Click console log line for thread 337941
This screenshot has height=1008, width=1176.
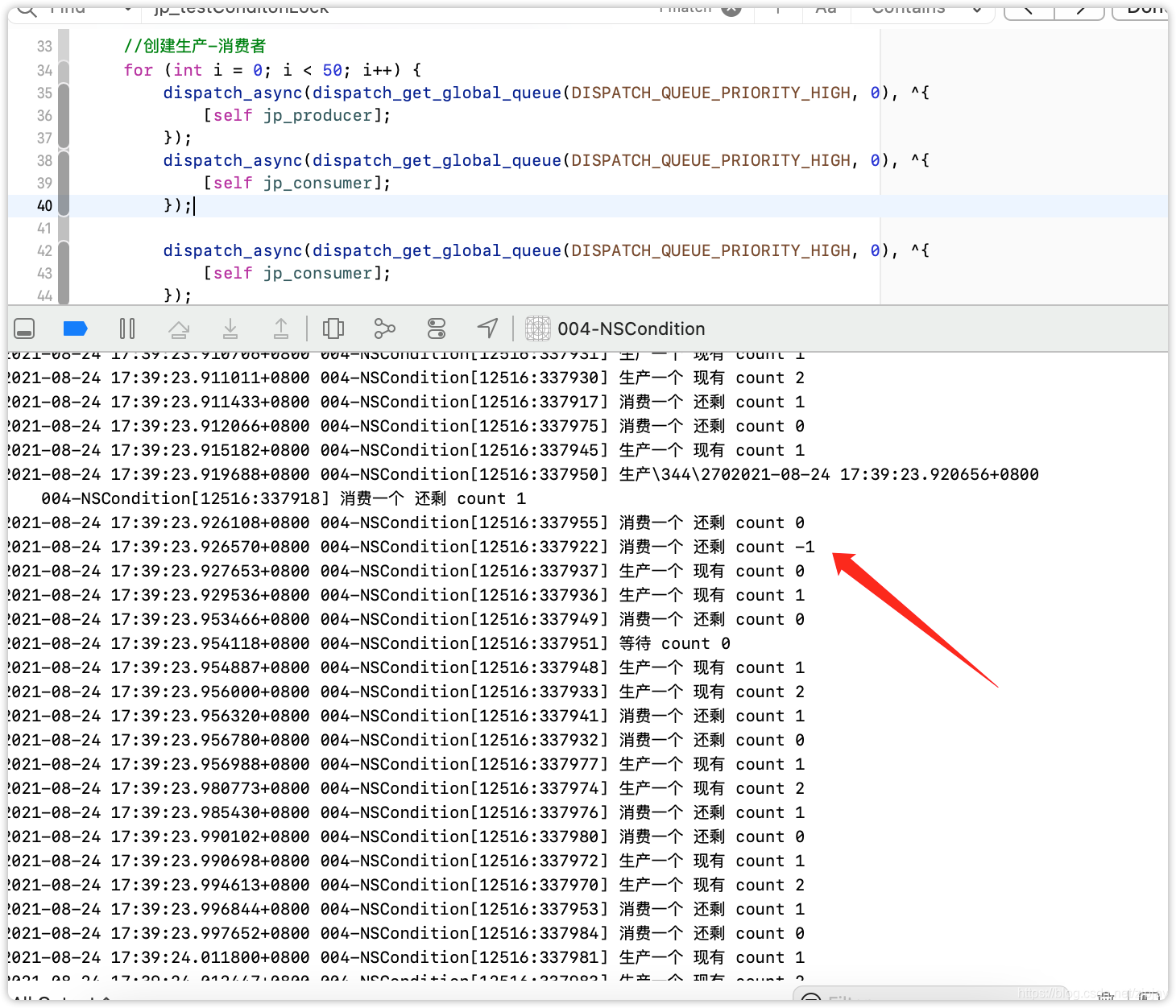click(x=406, y=716)
